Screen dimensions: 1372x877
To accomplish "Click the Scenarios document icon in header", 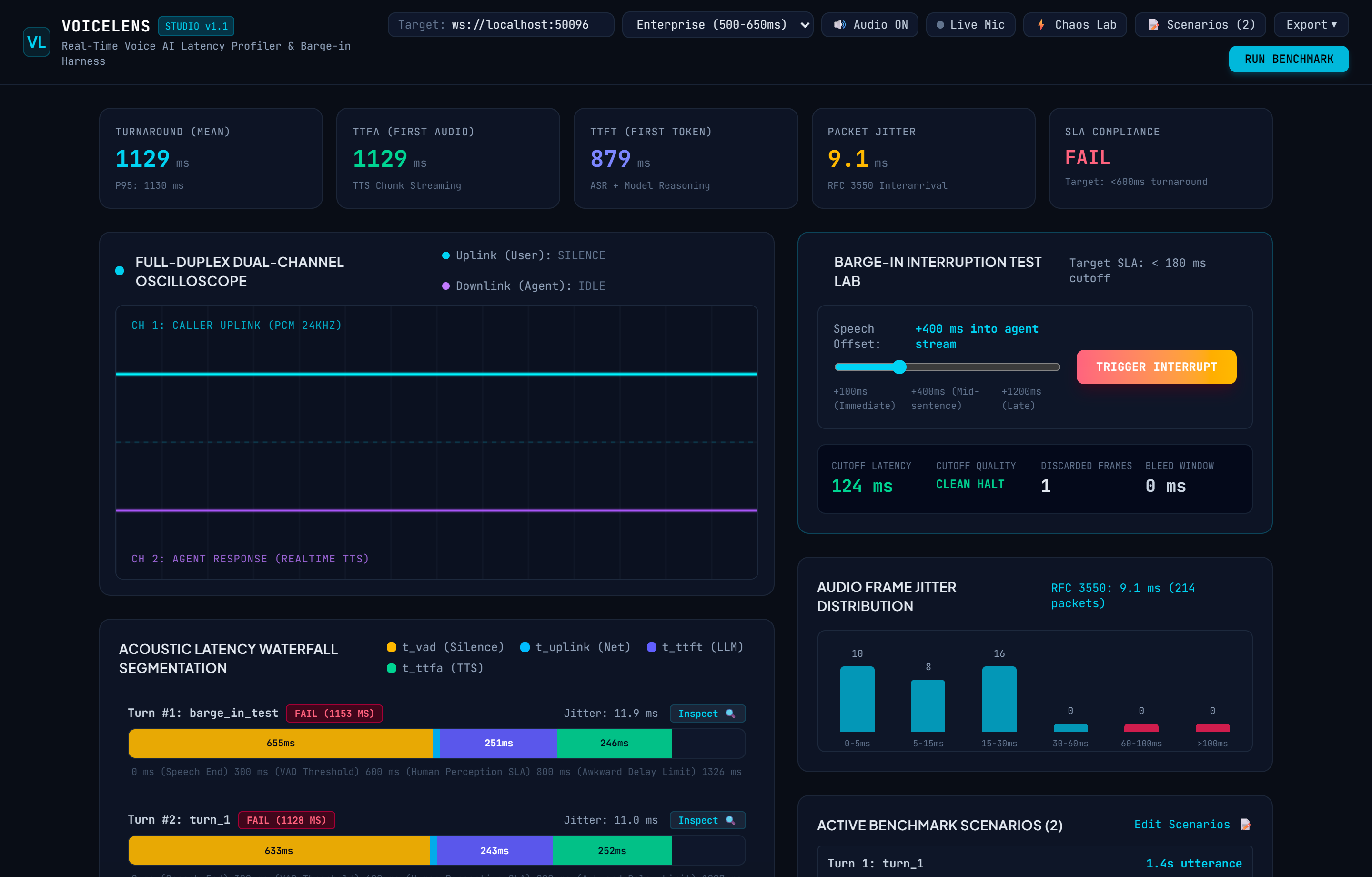I will click(1153, 24).
